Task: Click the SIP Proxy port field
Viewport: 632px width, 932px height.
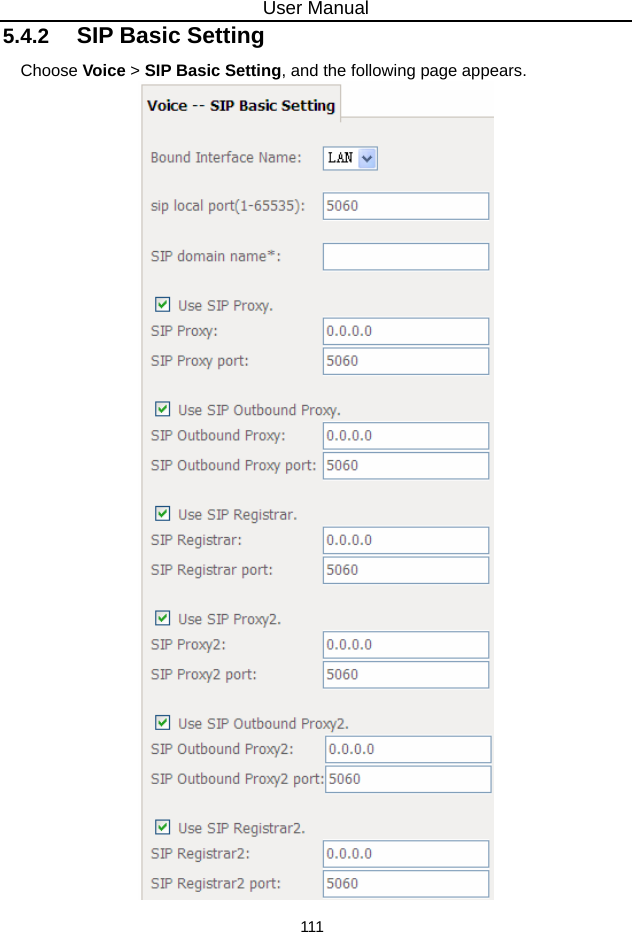Action: [x=406, y=361]
